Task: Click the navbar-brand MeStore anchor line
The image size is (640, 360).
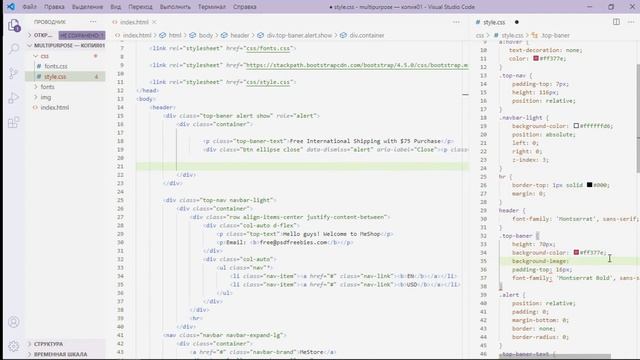Action: coord(263,352)
